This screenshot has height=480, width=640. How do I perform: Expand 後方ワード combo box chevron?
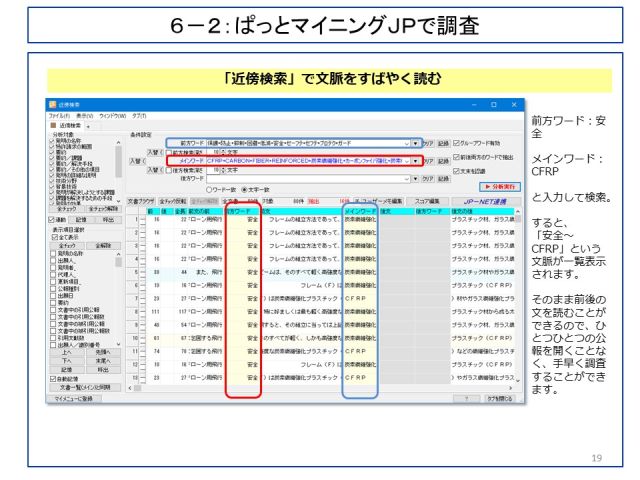407,179
